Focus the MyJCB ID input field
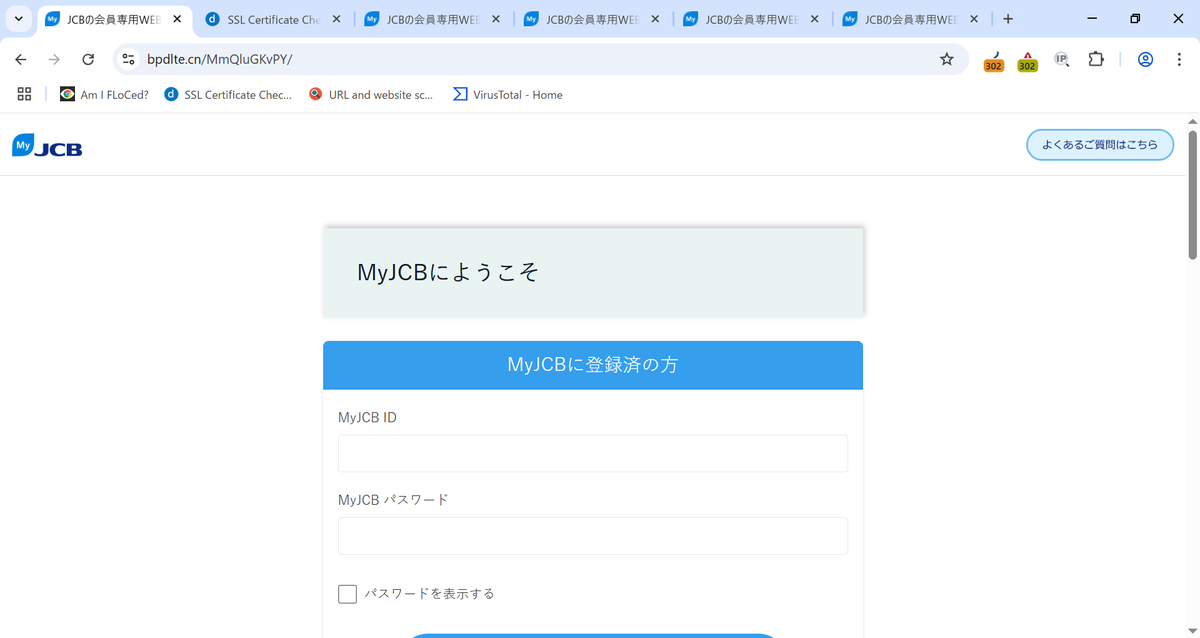Screen dimensions: 1200x638 [x=593, y=453]
